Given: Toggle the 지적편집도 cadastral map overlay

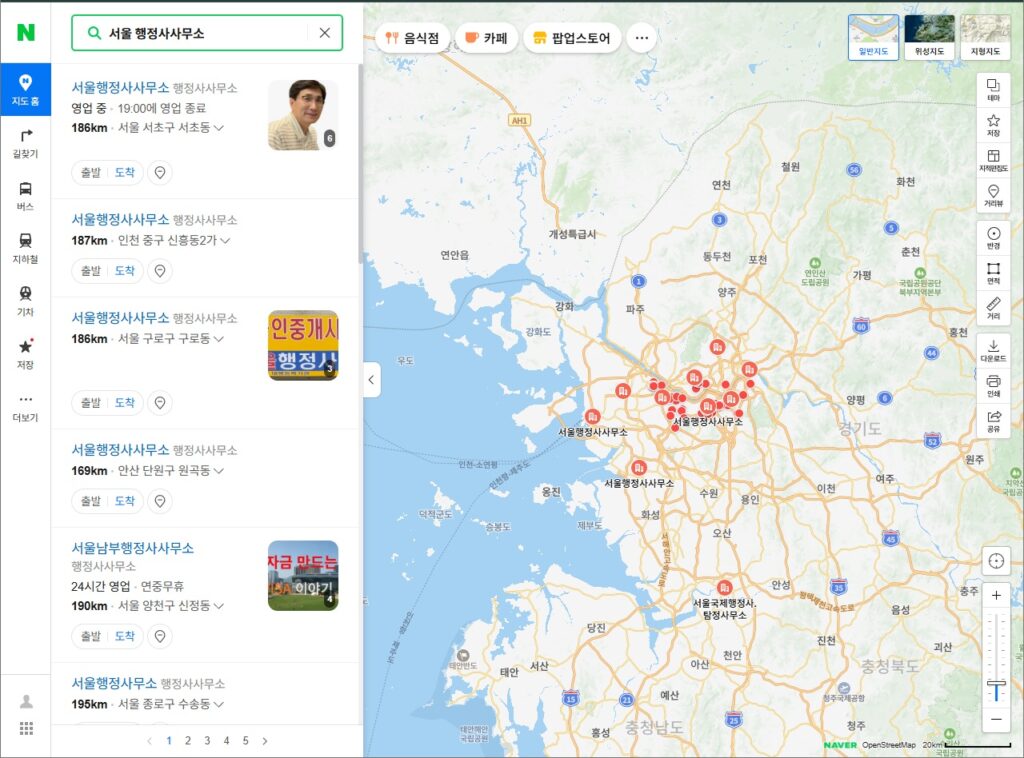Looking at the screenshot, I should pos(993,161).
